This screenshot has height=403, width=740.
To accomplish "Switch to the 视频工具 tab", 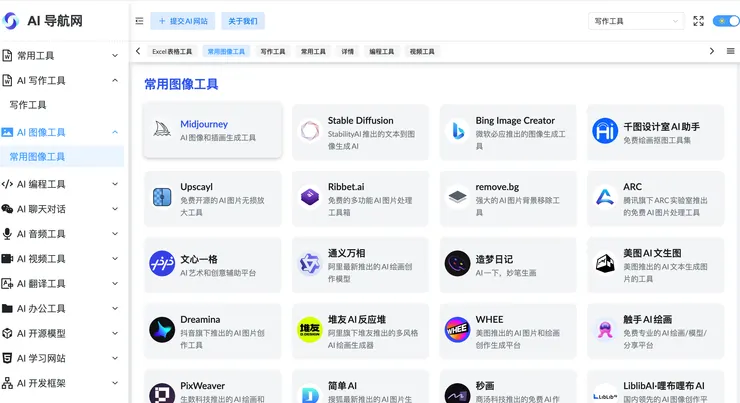I will click(422, 51).
